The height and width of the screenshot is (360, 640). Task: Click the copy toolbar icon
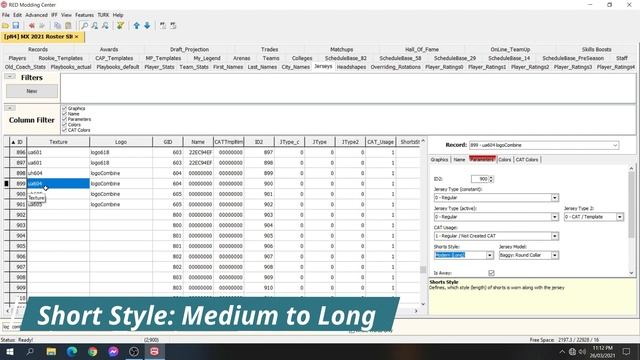[58, 26]
